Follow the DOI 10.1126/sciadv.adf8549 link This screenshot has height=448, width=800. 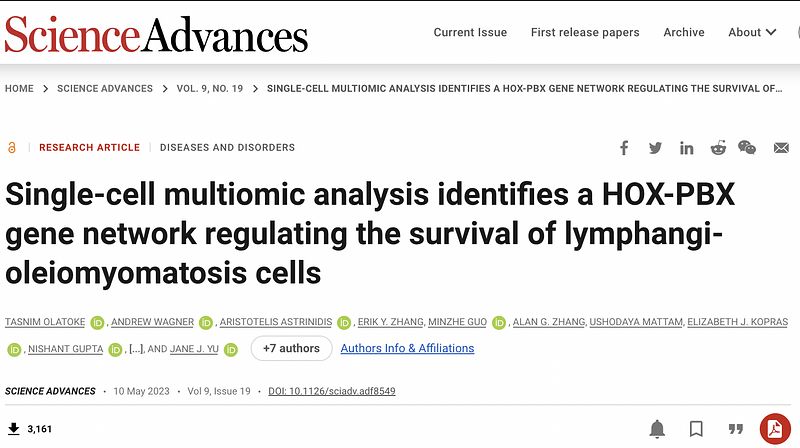coord(332,391)
